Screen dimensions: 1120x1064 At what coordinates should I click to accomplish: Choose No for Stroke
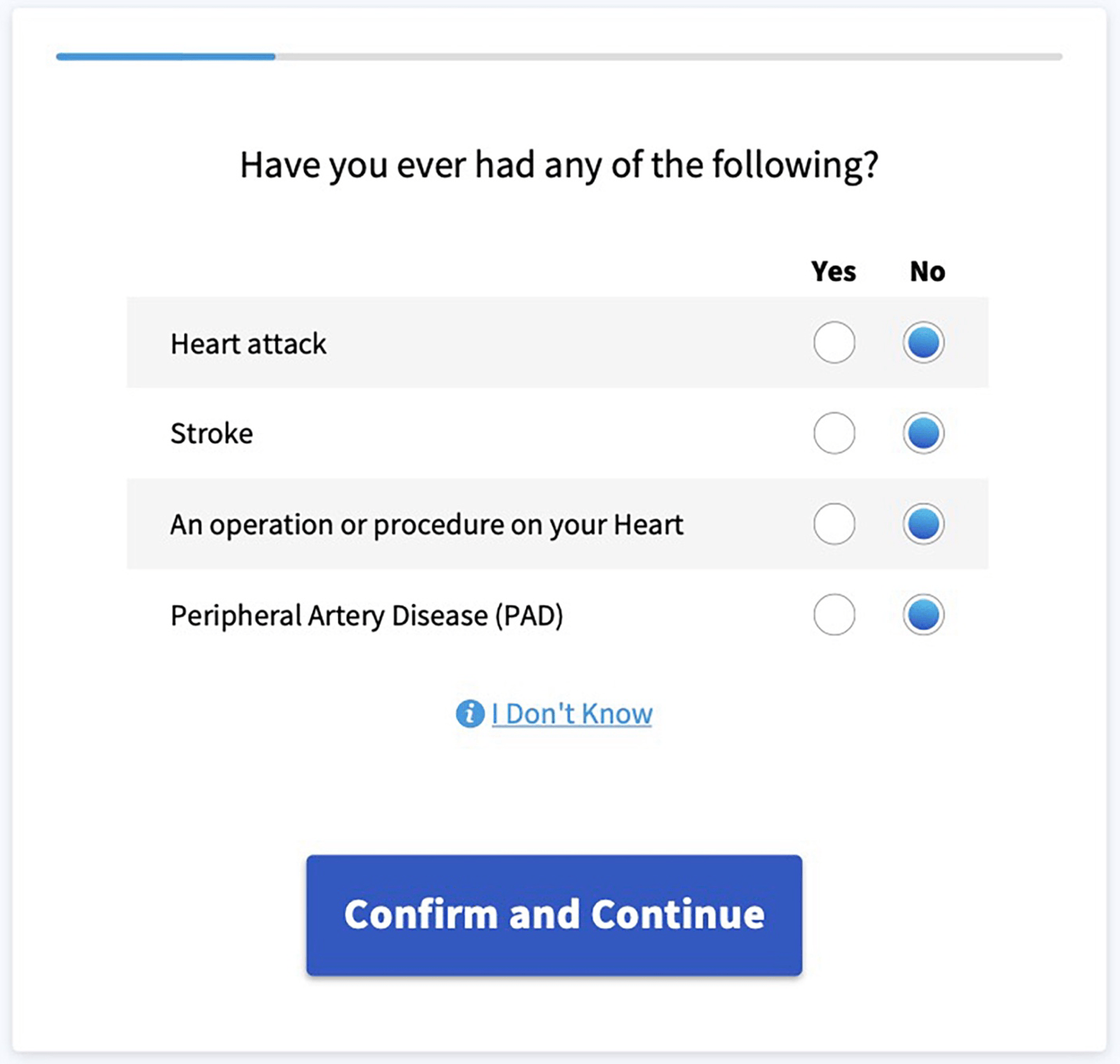(923, 433)
